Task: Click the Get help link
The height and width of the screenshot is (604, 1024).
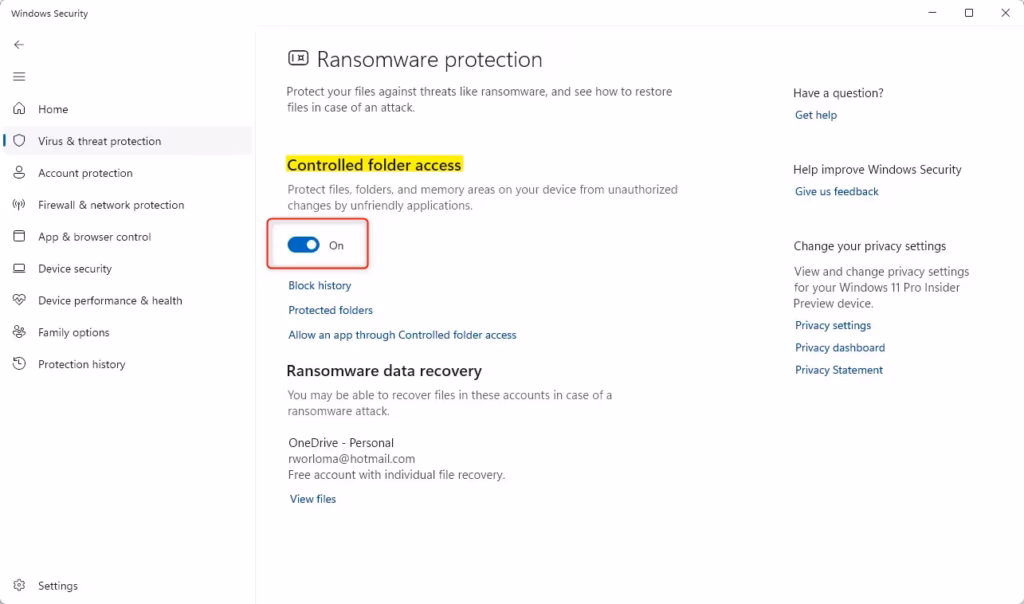Action: click(815, 115)
